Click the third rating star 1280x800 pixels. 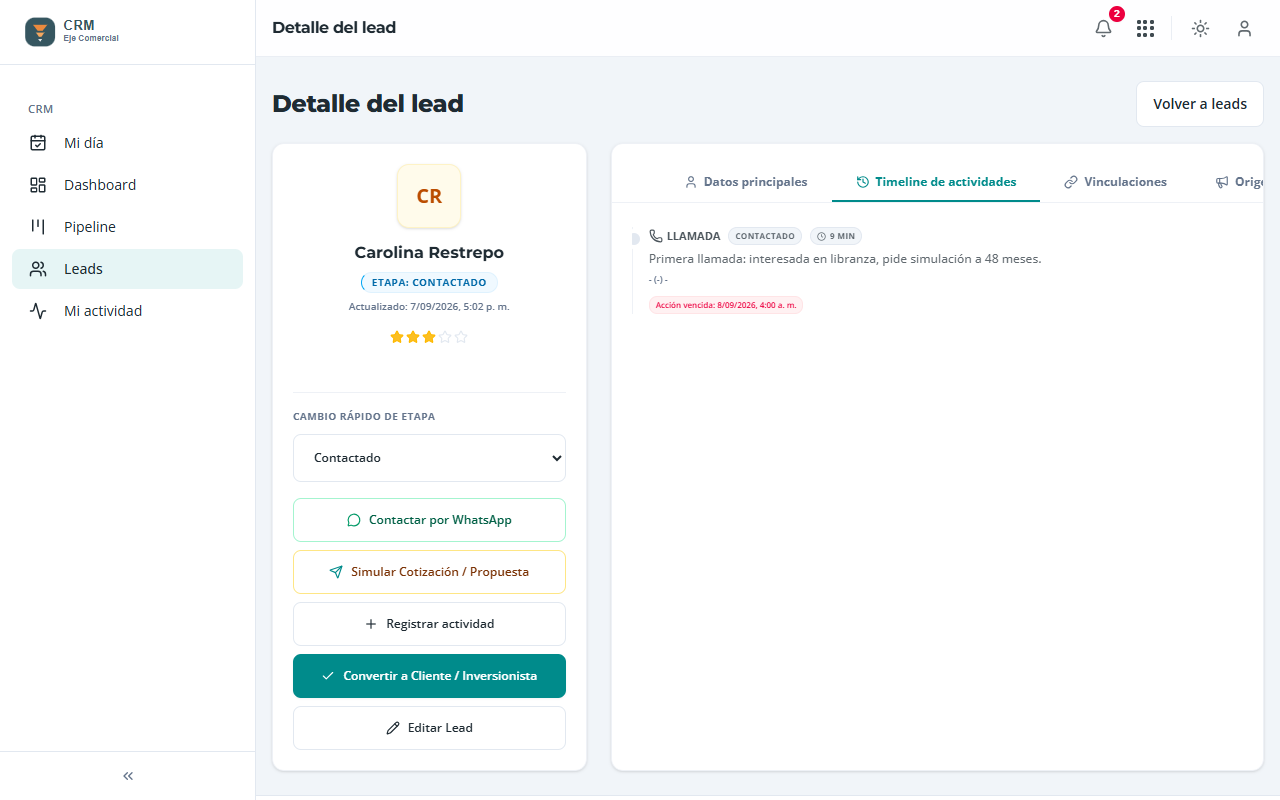point(429,337)
